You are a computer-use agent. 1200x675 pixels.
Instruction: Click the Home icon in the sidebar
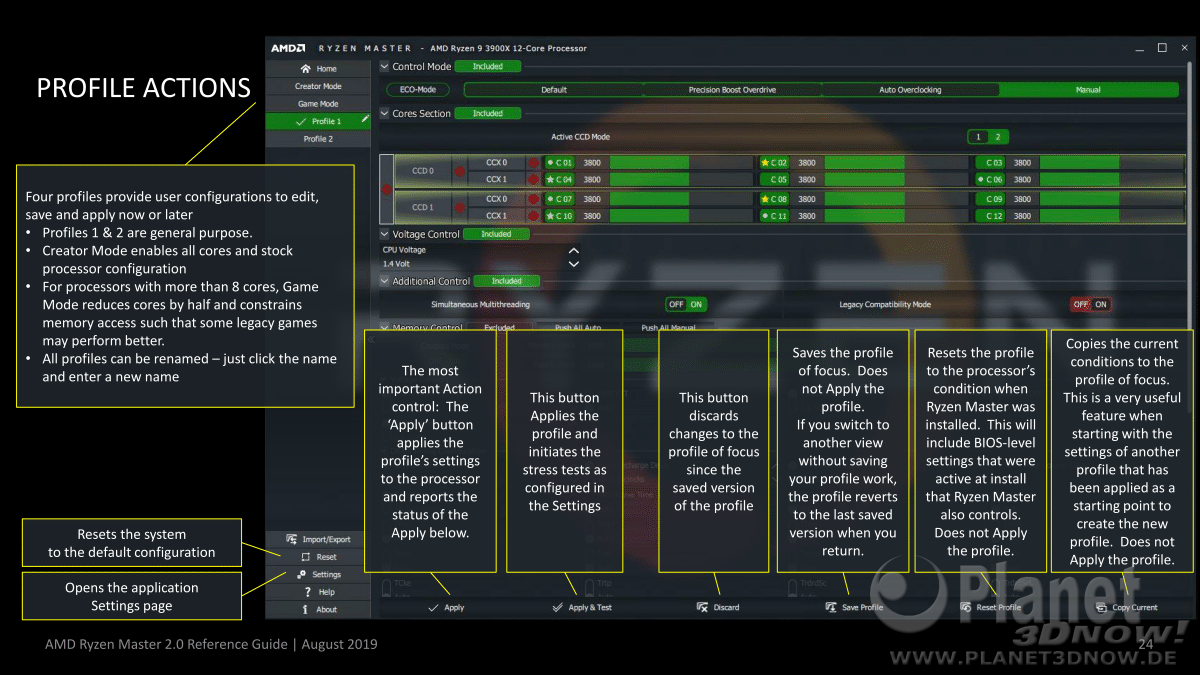306,69
